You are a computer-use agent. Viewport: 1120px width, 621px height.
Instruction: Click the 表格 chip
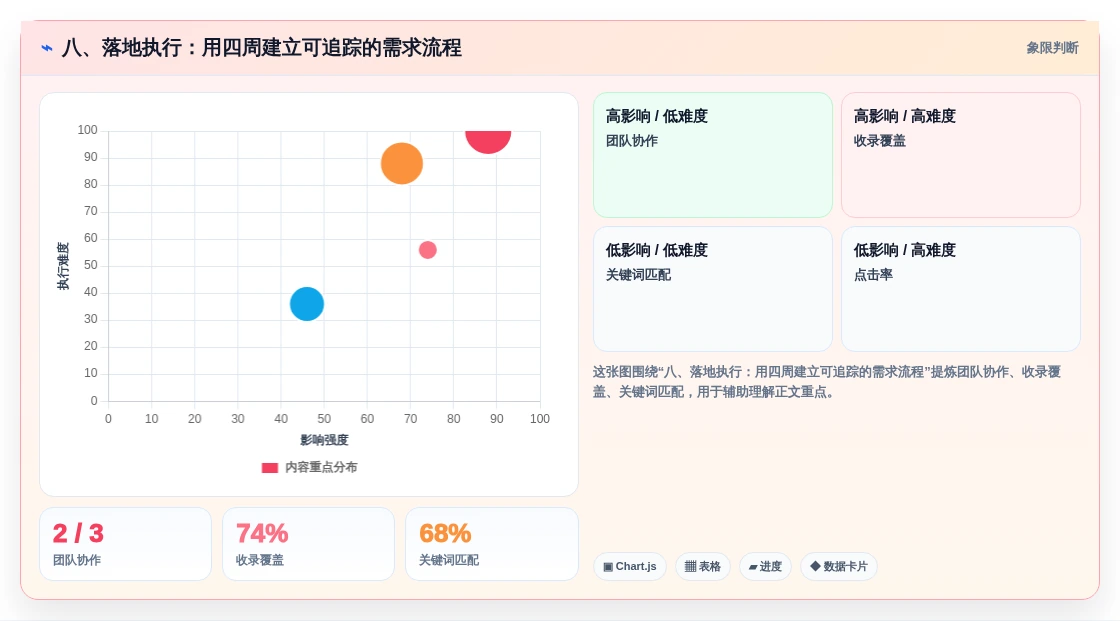coord(703,567)
